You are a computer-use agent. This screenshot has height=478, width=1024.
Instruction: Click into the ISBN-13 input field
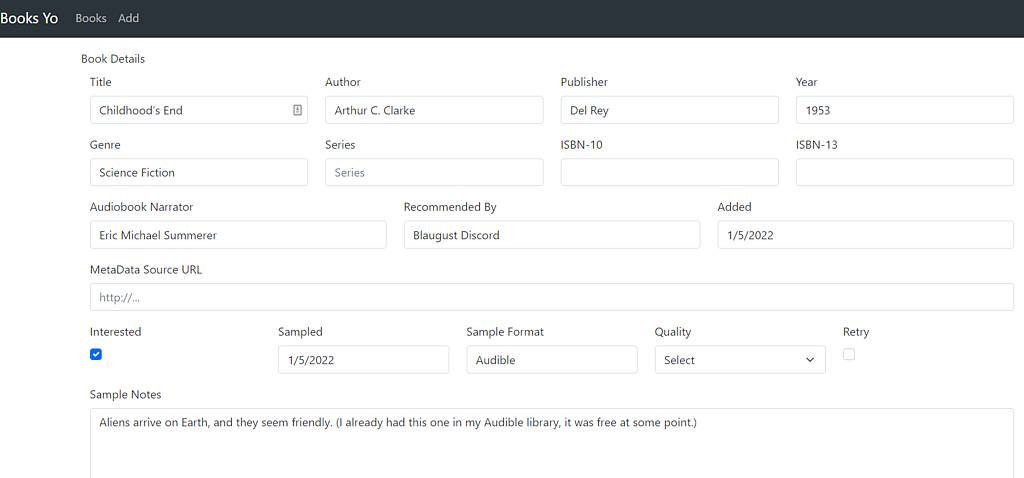click(904, 172)
